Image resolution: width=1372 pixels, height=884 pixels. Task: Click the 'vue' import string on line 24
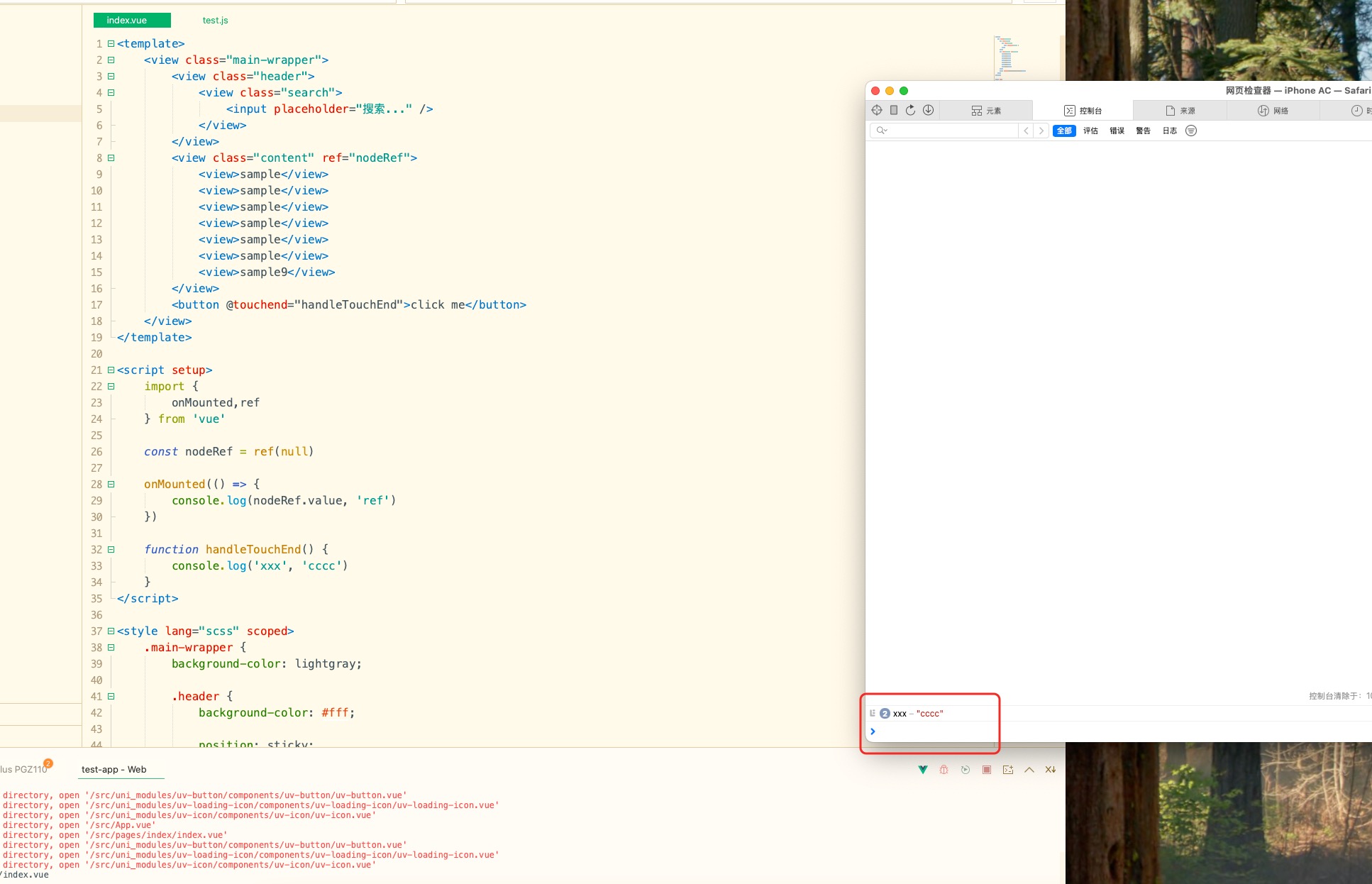pos(209,419)
